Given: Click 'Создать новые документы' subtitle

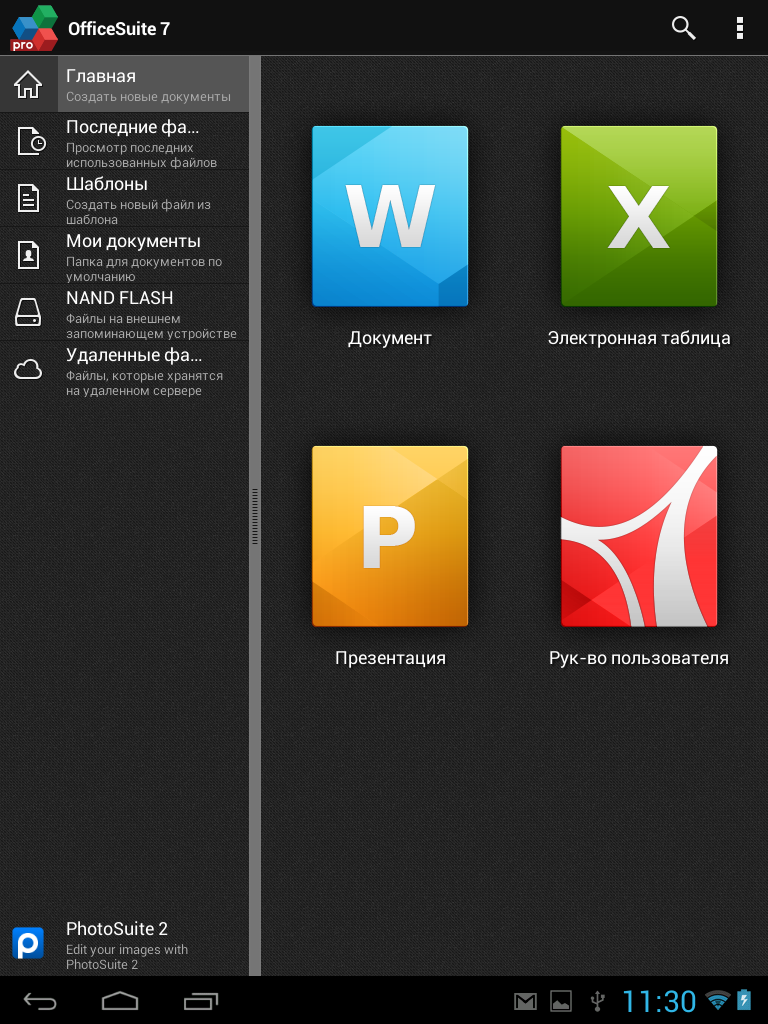Looking at the screenshot, I should (148, 97).
